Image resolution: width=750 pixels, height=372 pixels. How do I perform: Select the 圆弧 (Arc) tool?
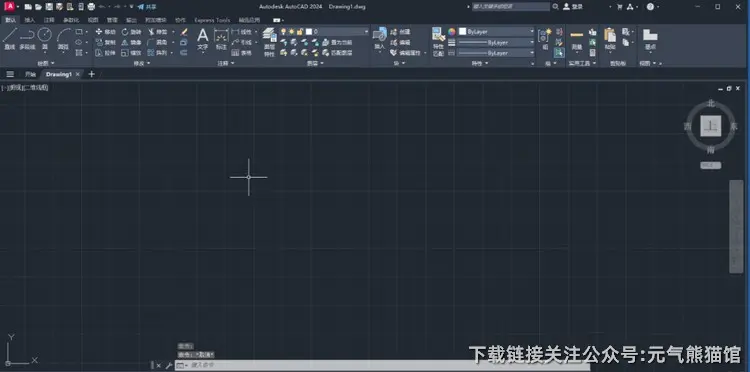pos(63,39)
